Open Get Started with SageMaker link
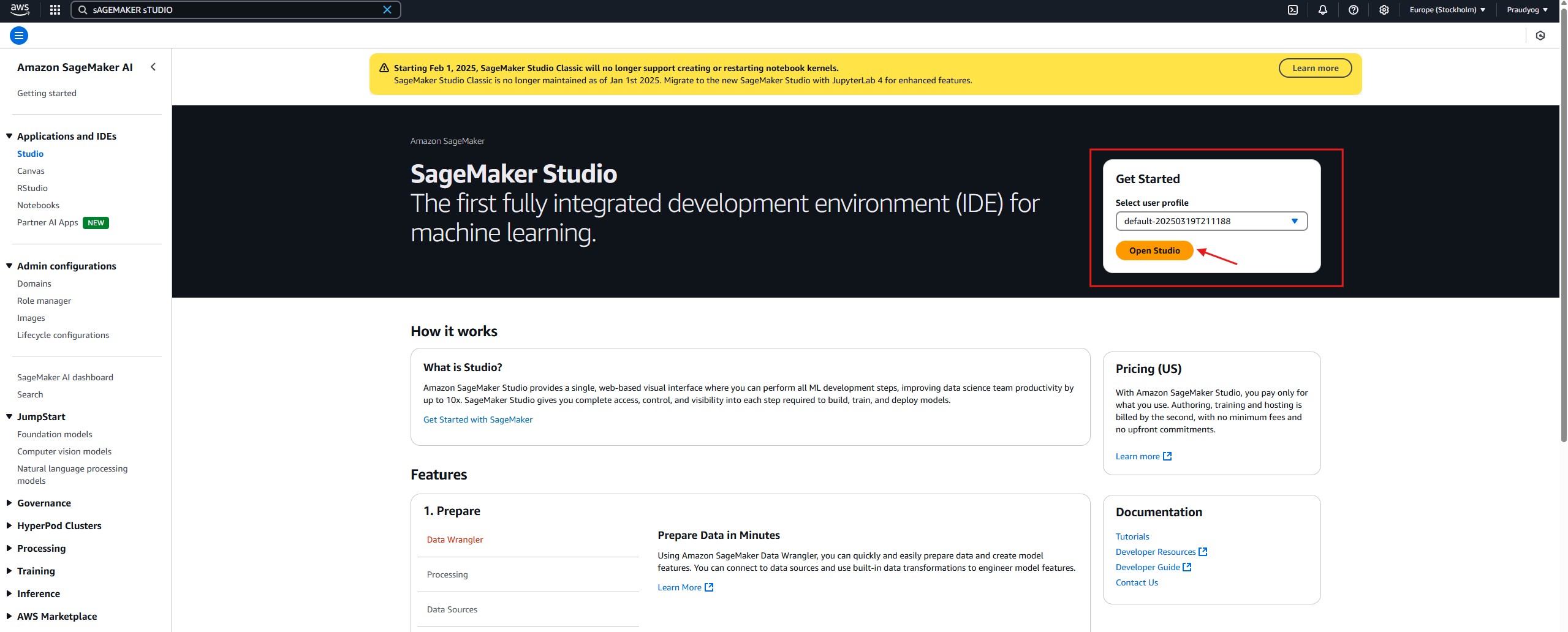The image size is (1568, 632). 477,419
